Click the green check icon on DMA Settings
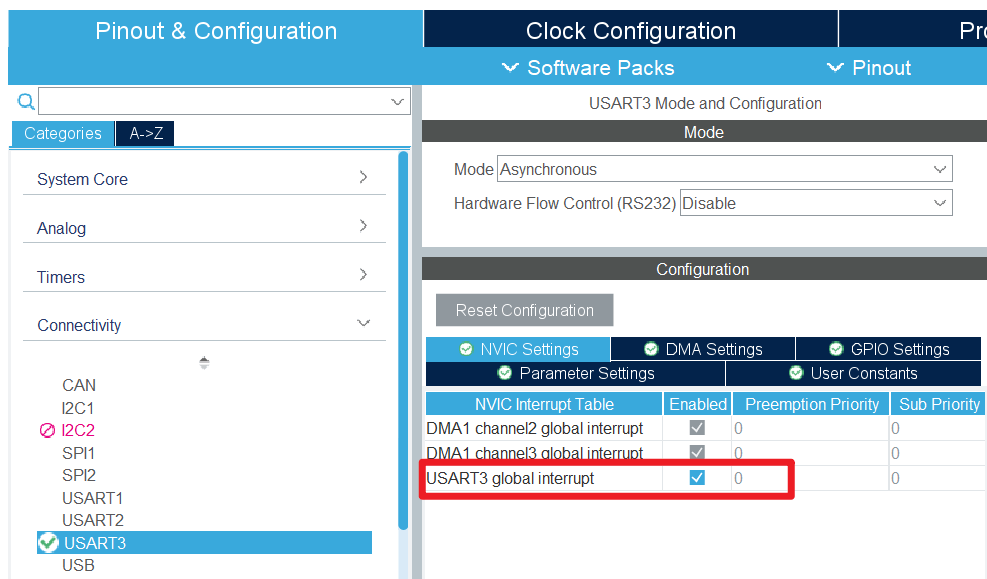 [x=651, y=349]
